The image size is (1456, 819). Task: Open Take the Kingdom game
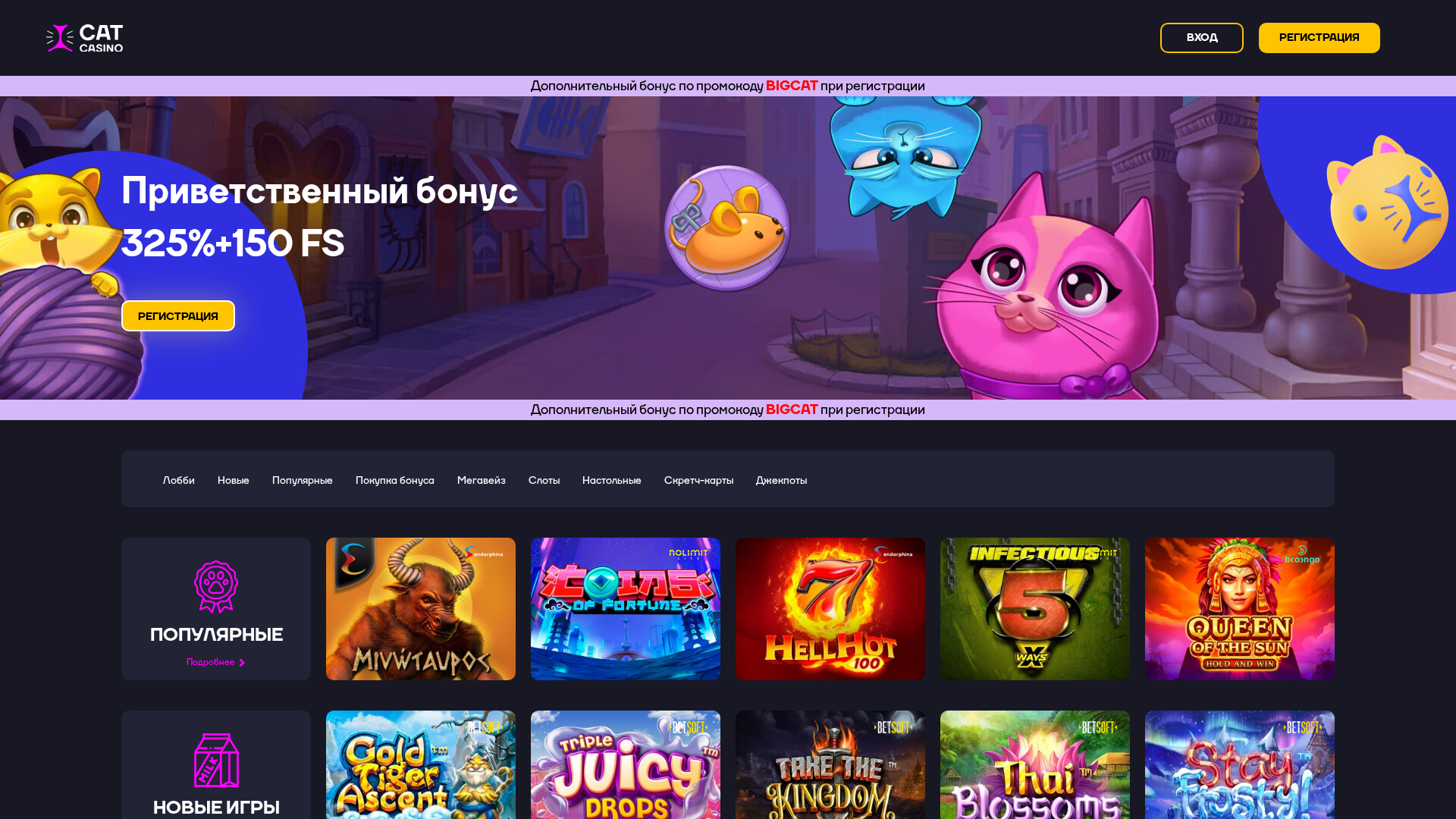[830, 764]
